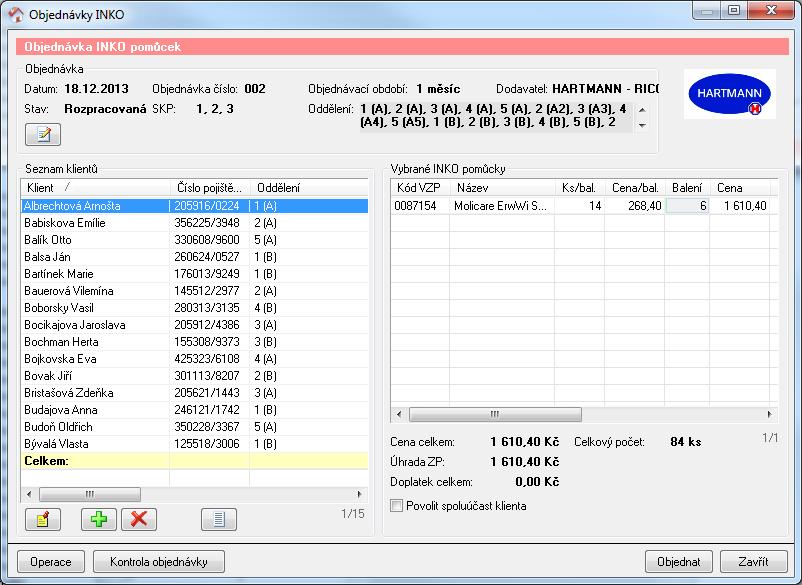Select client Bochman Herta
This screenshot has width=802, height=585.
coord(194,342)
